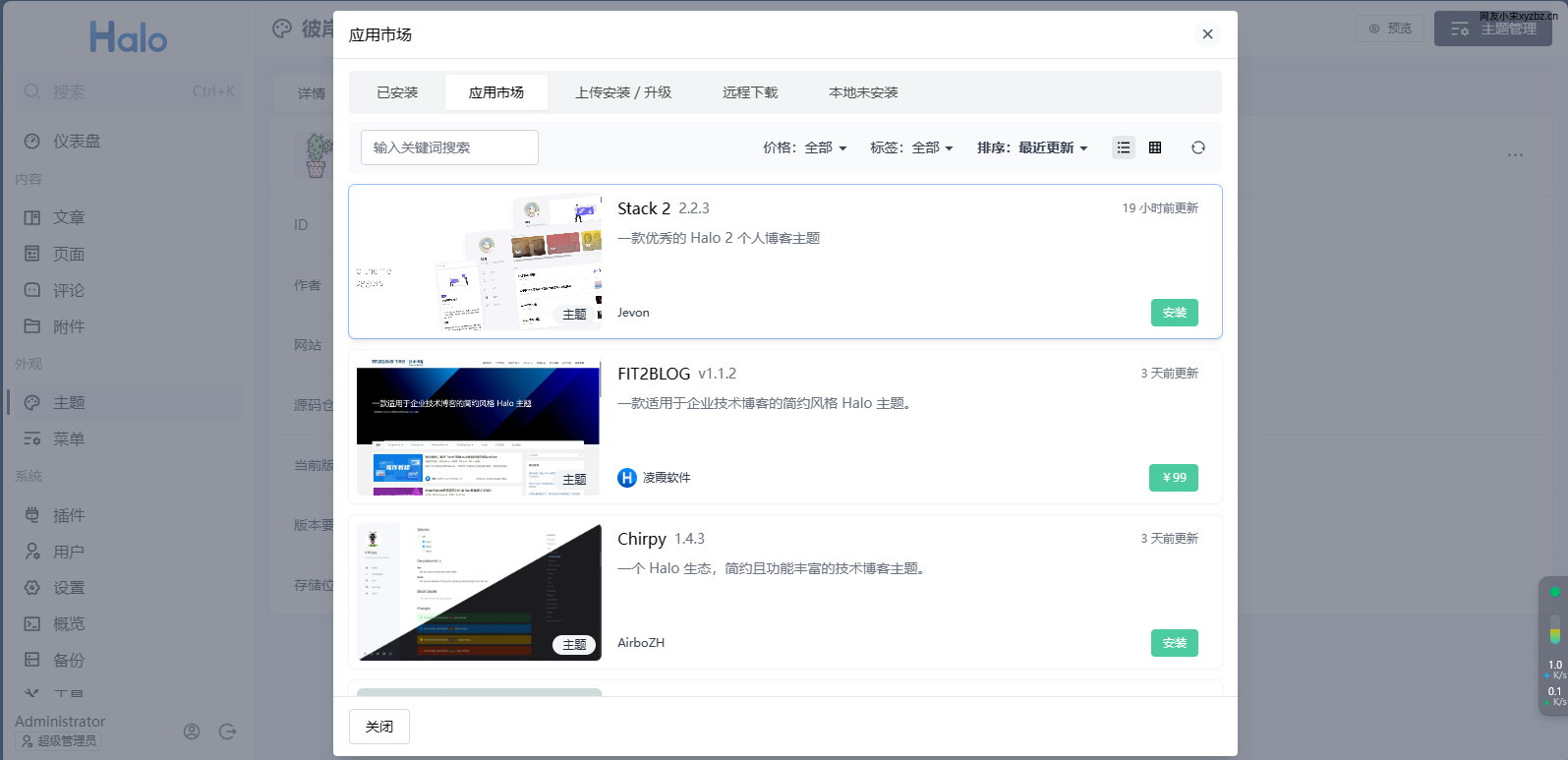
Task: Click the 凌霞软件 author avatar icon
Action: click(x=627, y=478)
